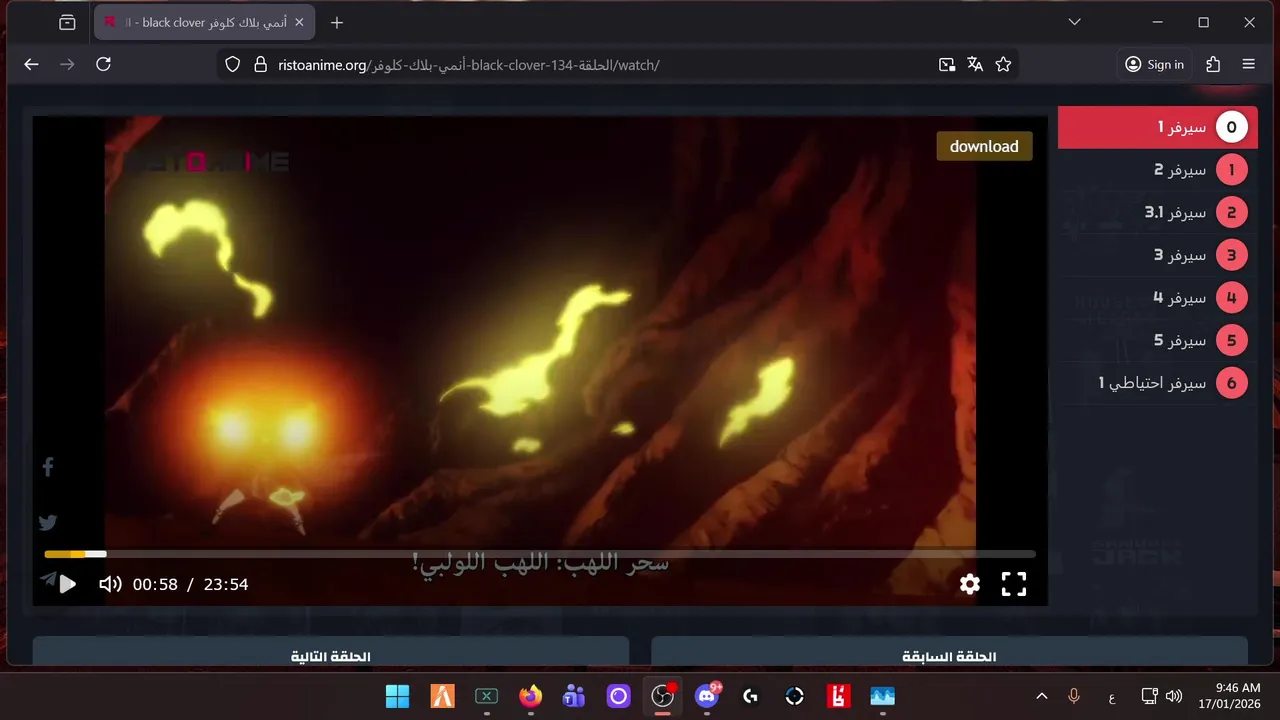Select backup server سيرفر احتياطي 1

pos(1158,383)
